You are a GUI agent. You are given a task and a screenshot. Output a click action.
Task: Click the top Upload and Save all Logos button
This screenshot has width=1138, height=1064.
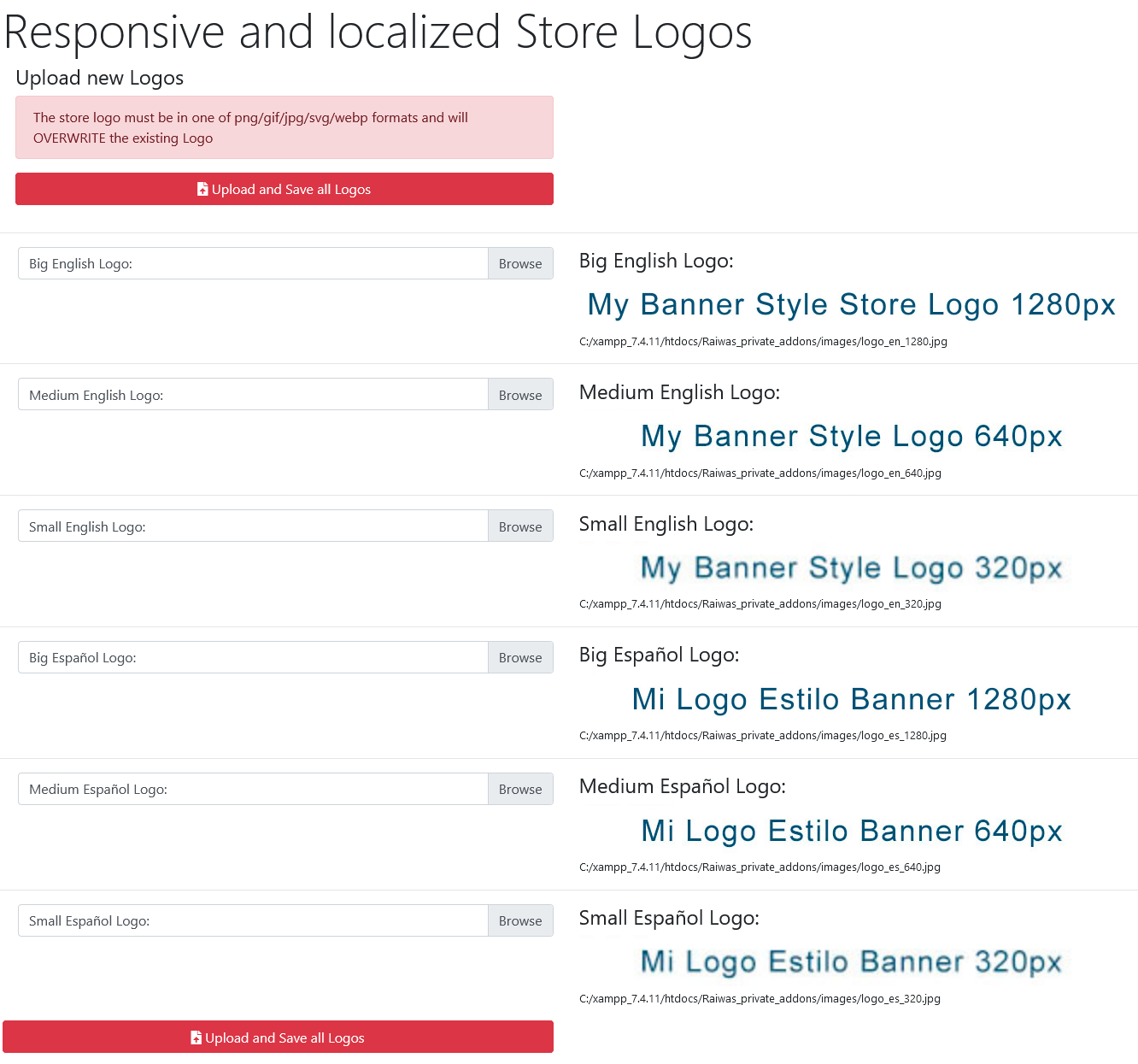point(284,189)
